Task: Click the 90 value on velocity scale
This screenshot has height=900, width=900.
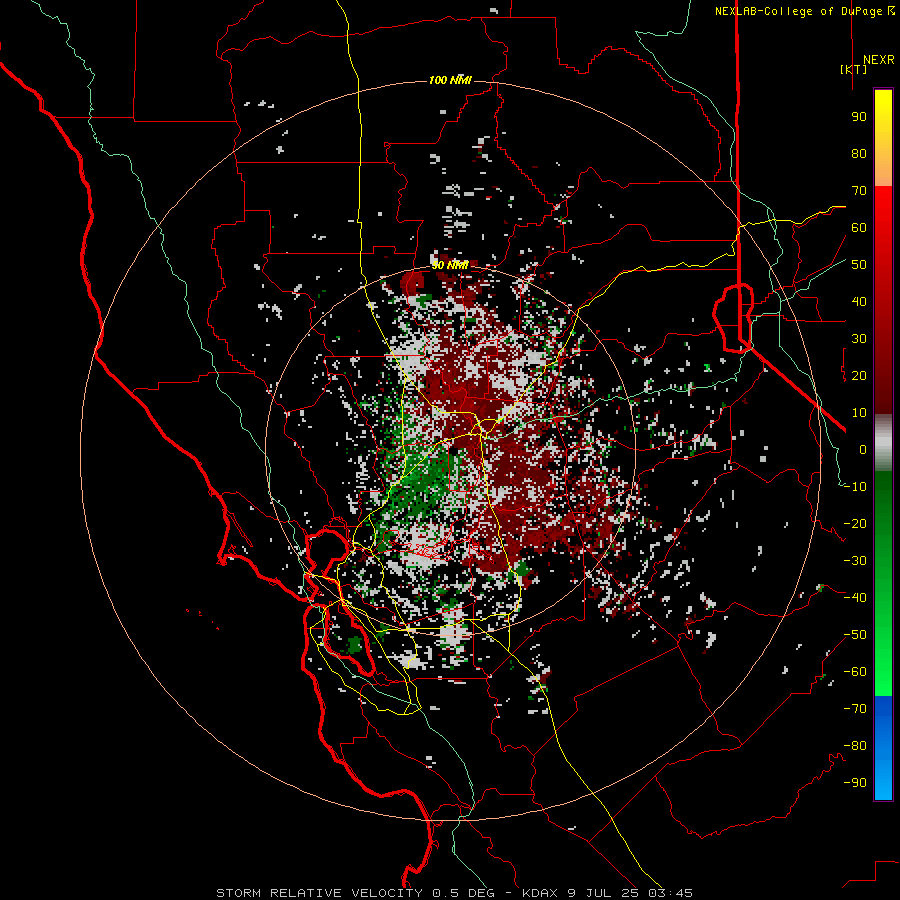Action: [x=859, y=117]
